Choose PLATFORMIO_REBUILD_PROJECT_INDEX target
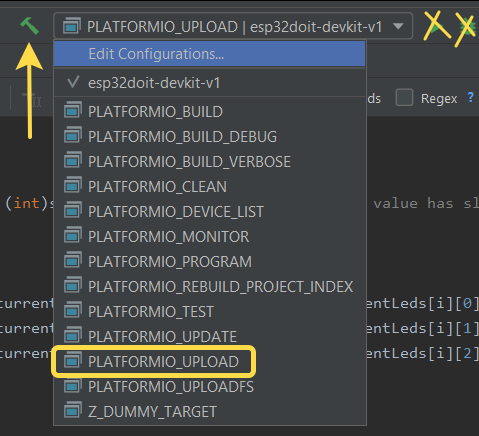The image size is (479, 436). pos(209,286)
